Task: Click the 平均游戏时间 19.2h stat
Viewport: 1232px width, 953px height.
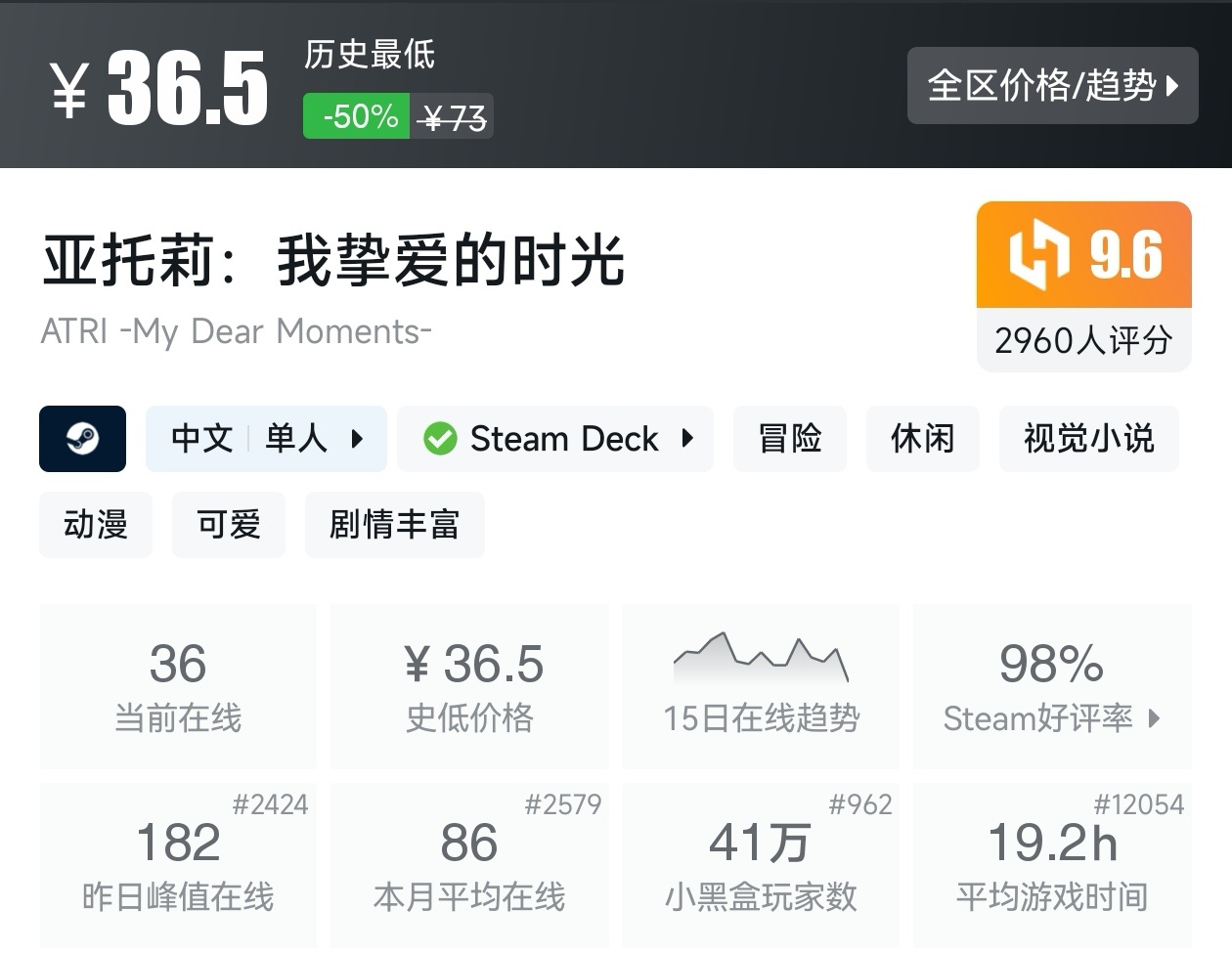Action: (1052, 865)
